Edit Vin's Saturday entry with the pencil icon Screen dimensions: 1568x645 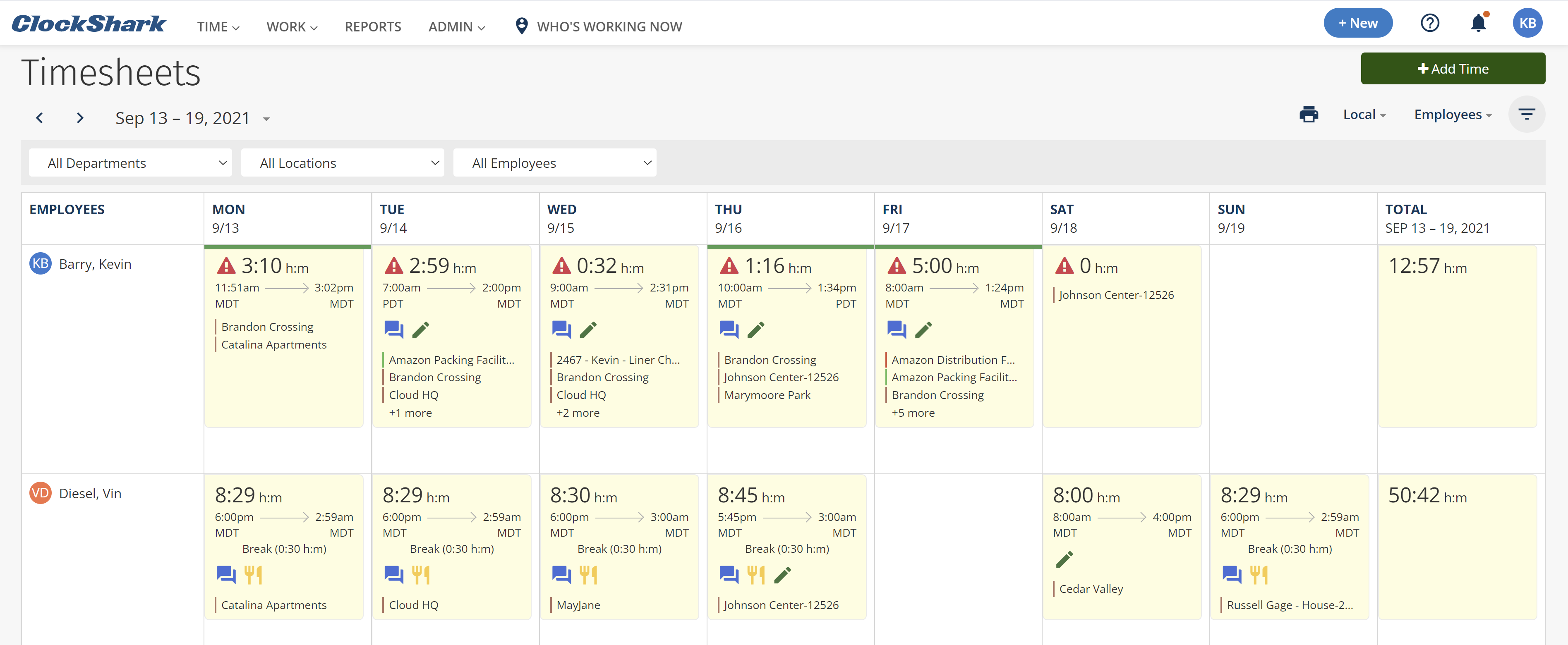[1065, 559]
